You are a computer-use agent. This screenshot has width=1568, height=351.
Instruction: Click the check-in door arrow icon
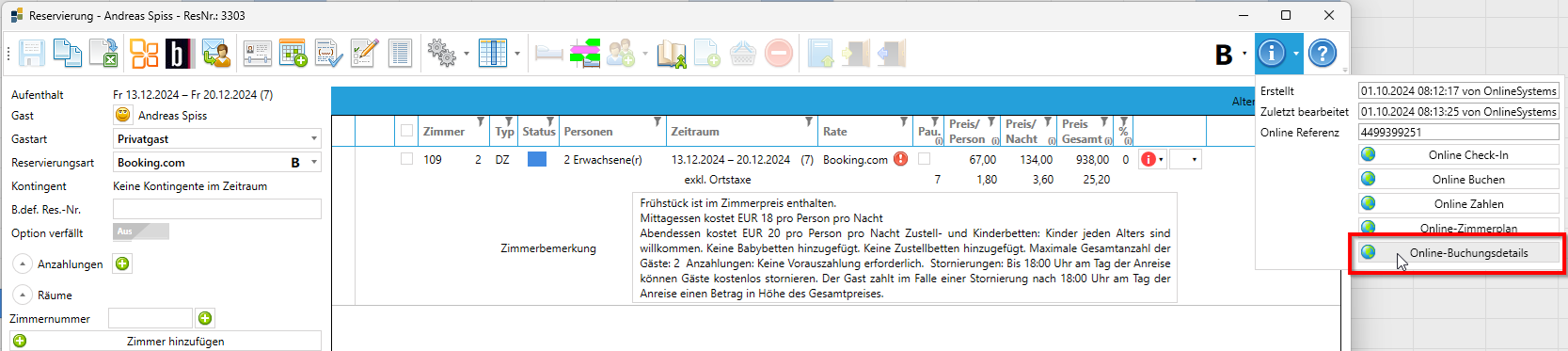855,54
